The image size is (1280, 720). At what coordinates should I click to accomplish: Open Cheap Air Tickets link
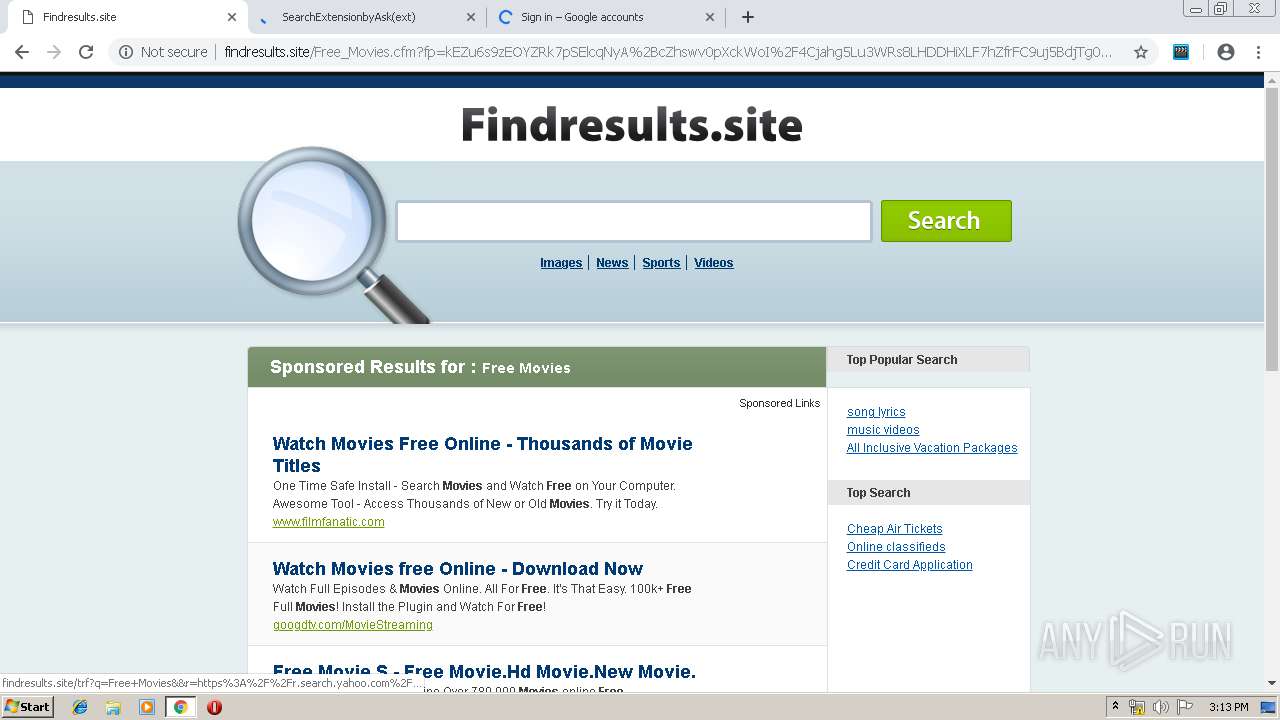click(895, 529)
